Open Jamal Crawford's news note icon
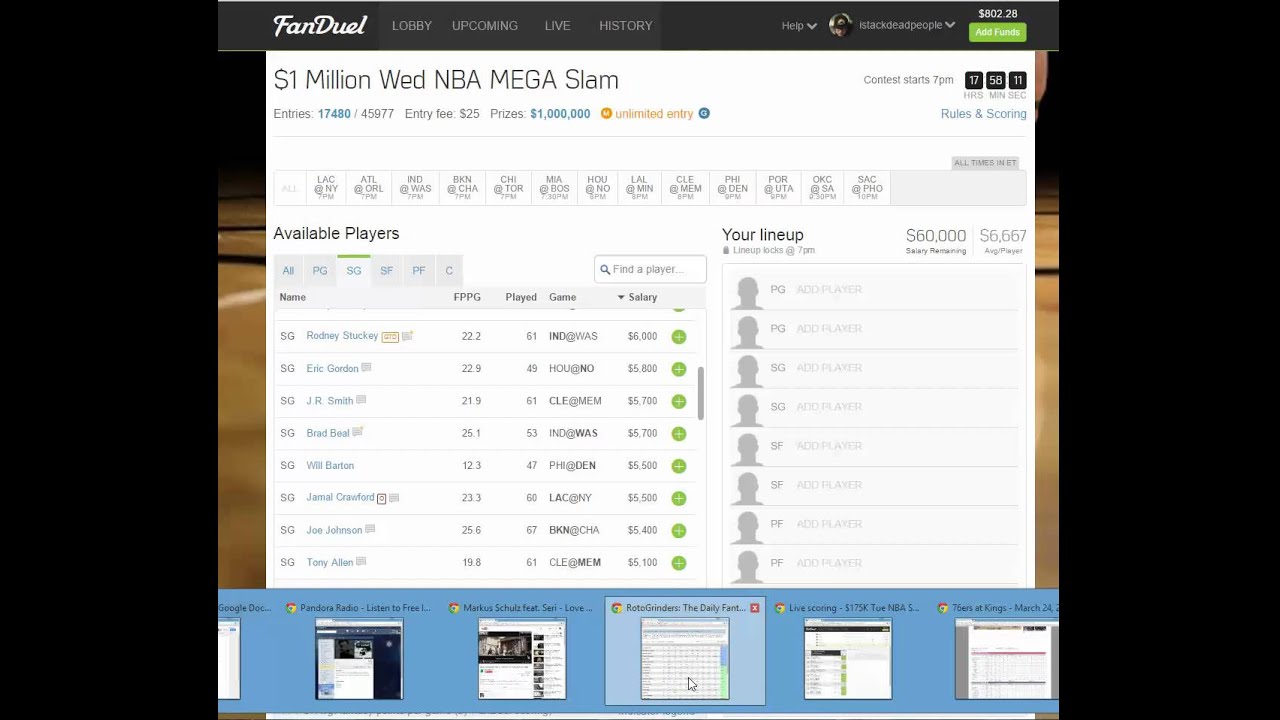1280x720 pixels. 394,497
